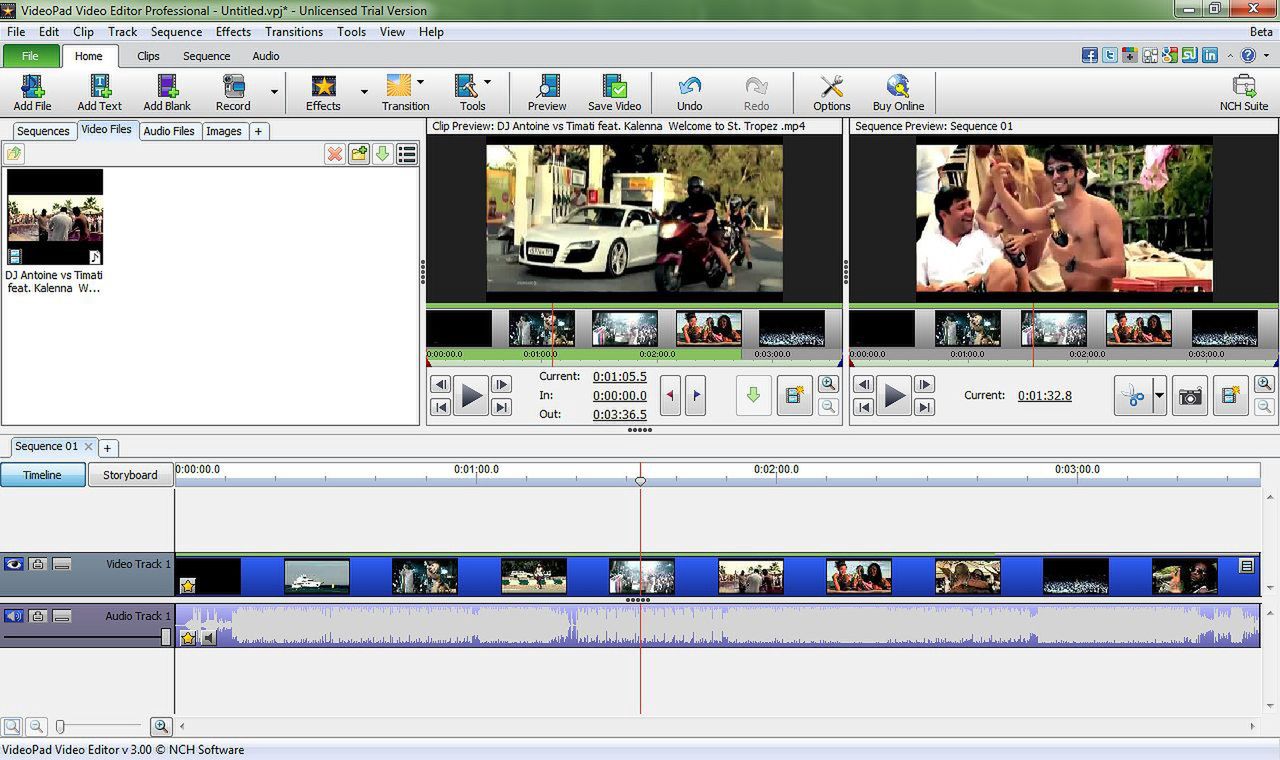Mute Audio Track 1 speaker icon
1280x760 pixels.
point(13,616)
